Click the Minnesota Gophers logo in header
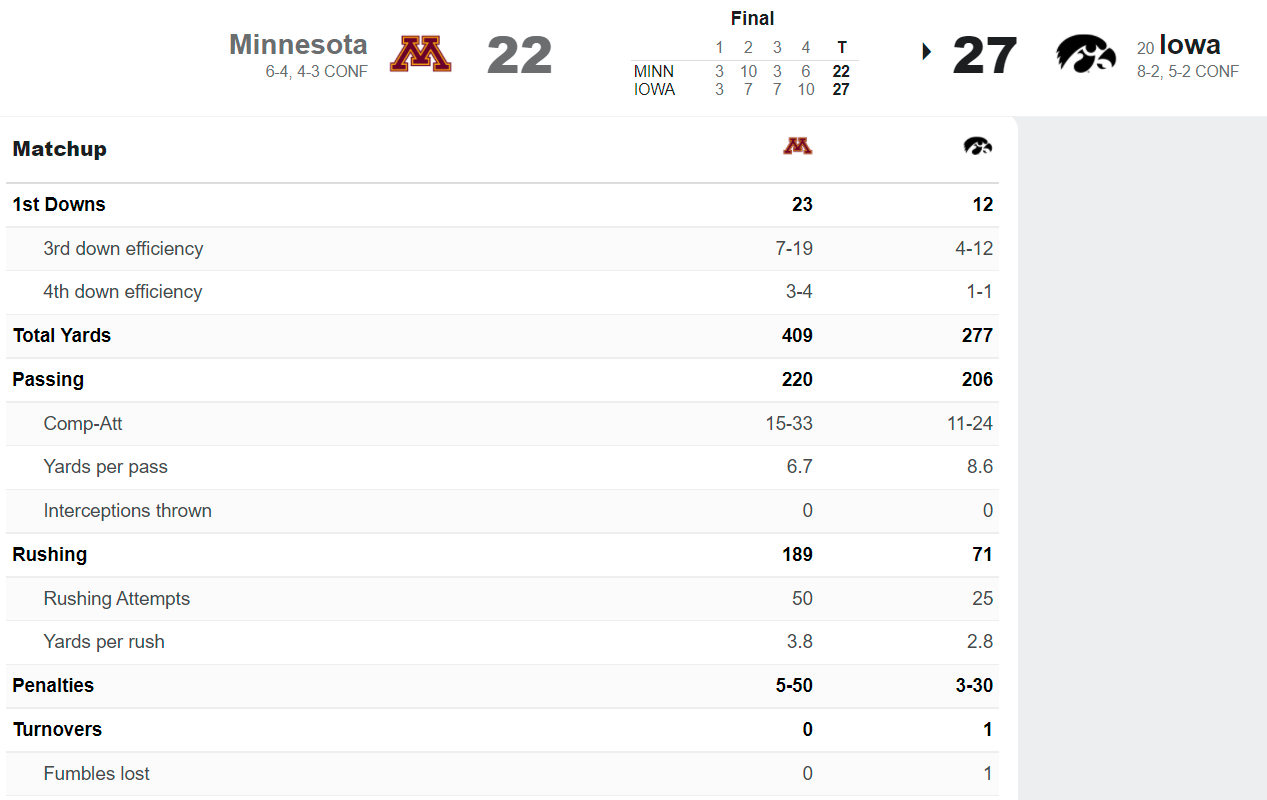Viewport: 1267px width, 800px height. (x=420, y=54)
